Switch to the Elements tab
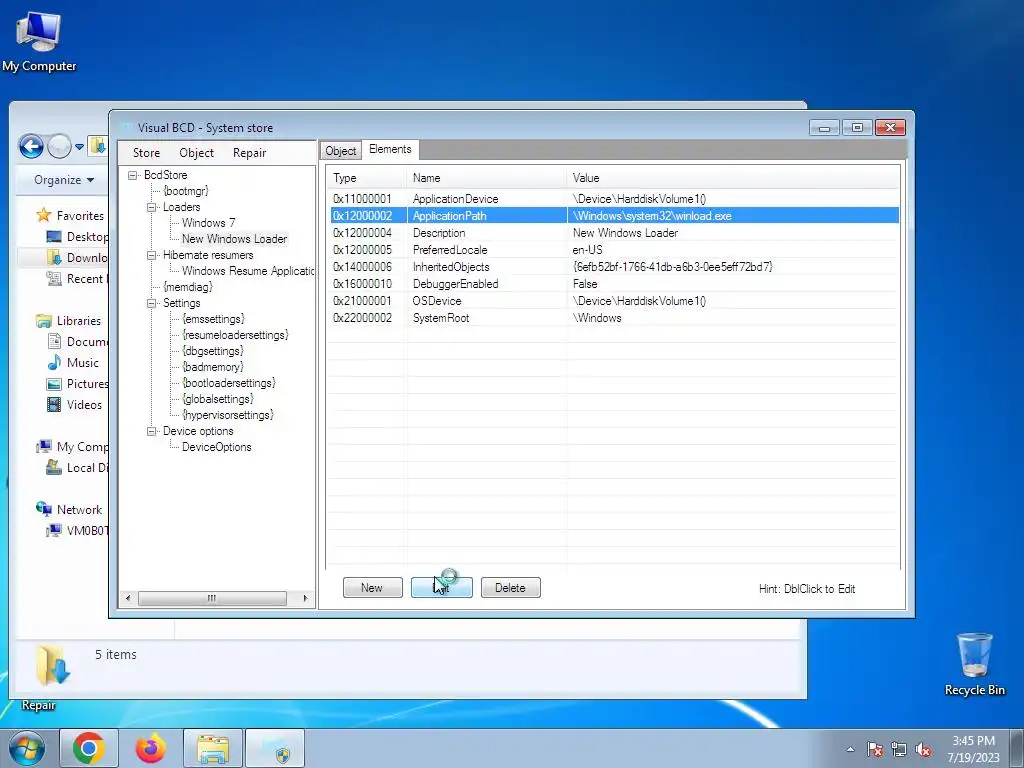Image resolution: width=1024 pixels, height=768 pixels. point(390,150)
